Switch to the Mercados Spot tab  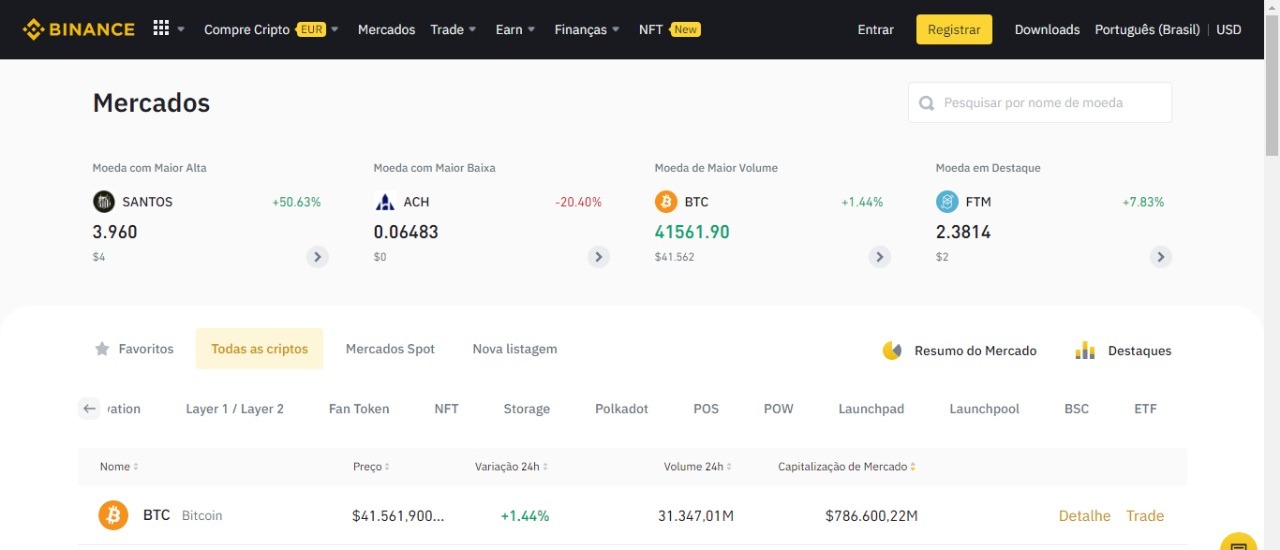coord(390,349)
